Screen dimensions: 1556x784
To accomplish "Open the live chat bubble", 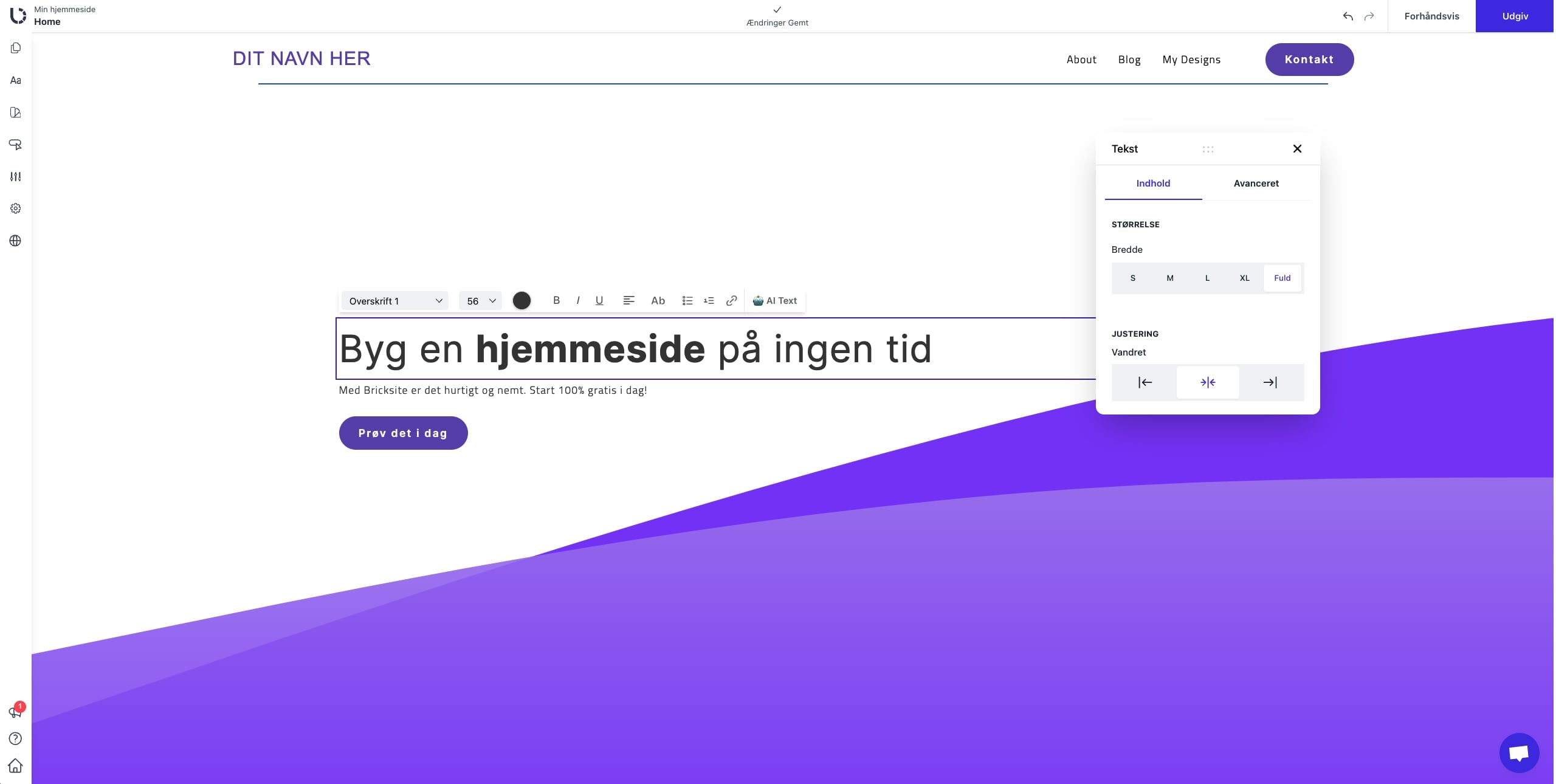I will pyautogui.click(x=1519, y=753).
